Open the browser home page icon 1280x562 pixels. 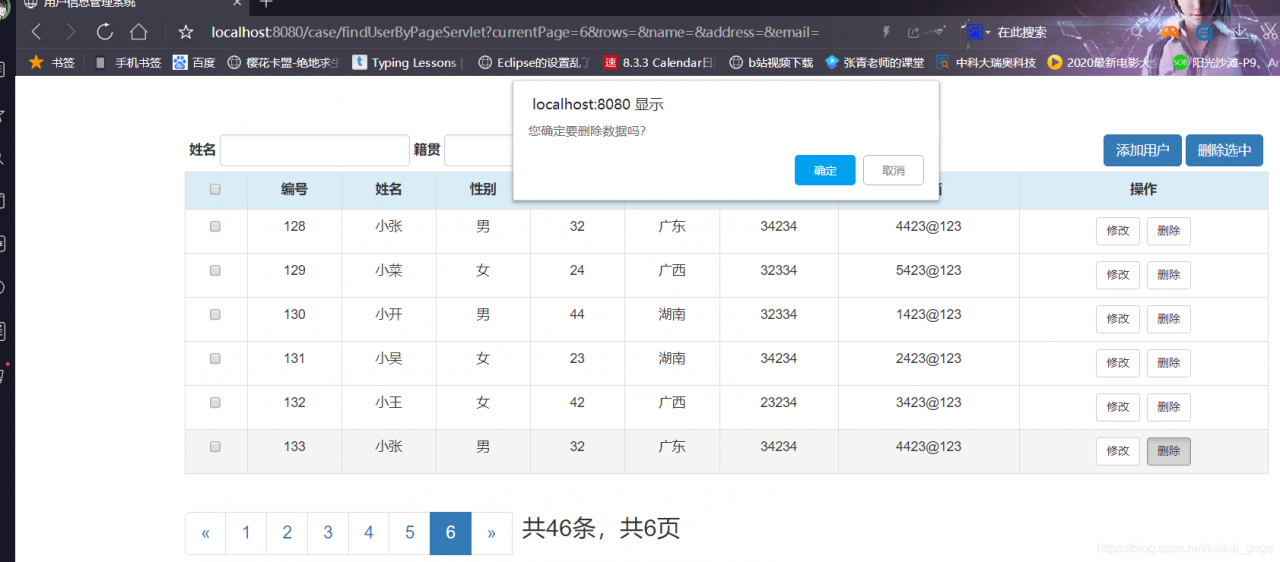(x=139, y=32)
